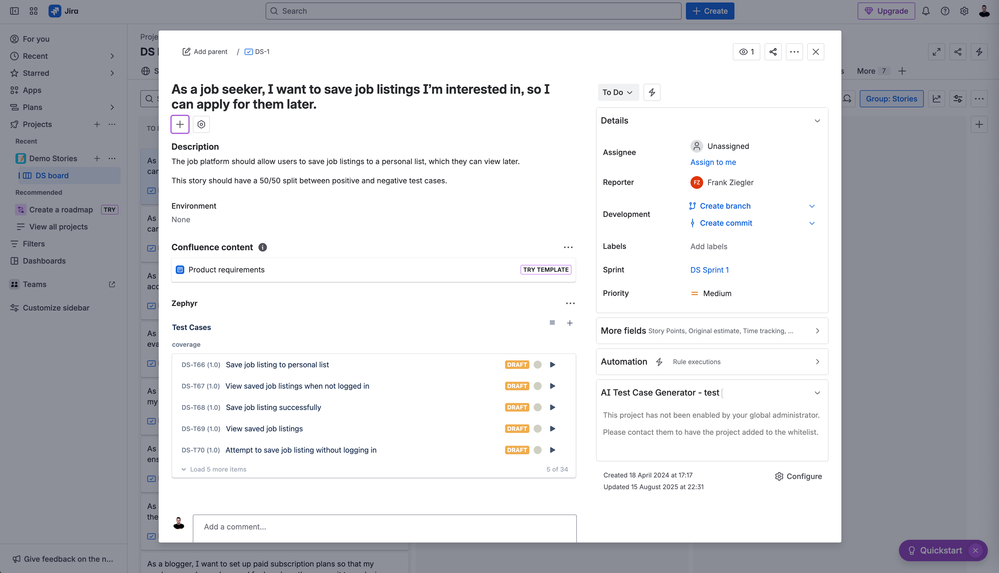The image size is (999, 573).
Task: Open settings gear in top bar
Action: point(964,11)
